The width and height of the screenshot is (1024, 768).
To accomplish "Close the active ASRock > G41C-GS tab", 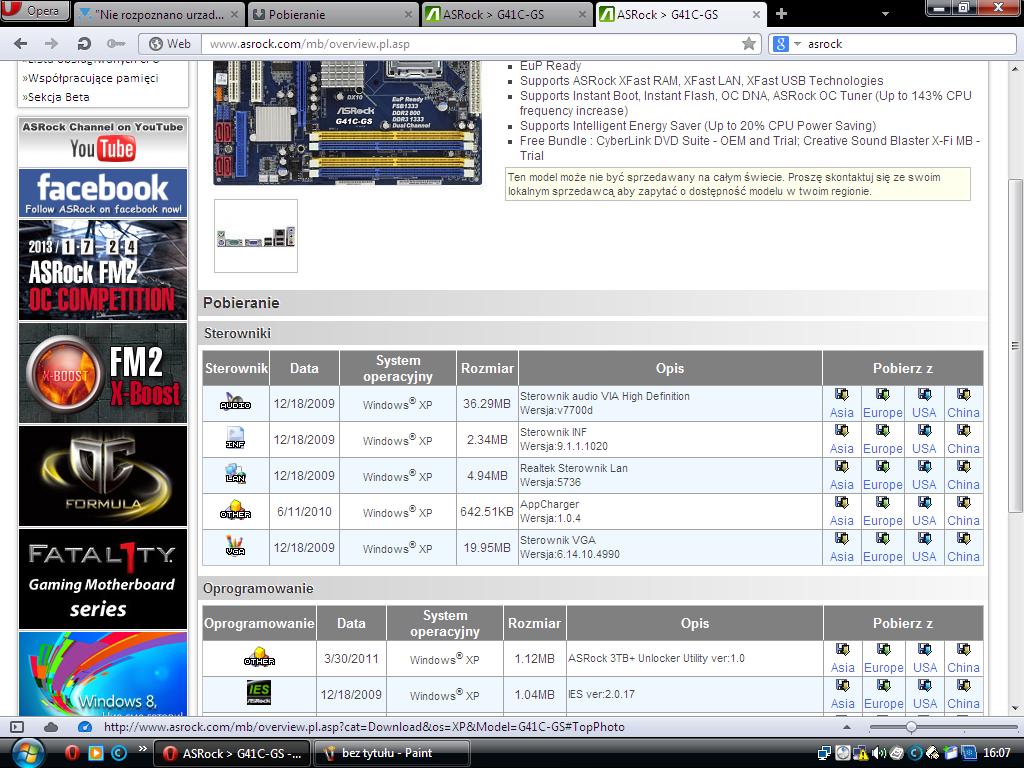I will pyautogui.click(x=756, y=14).
